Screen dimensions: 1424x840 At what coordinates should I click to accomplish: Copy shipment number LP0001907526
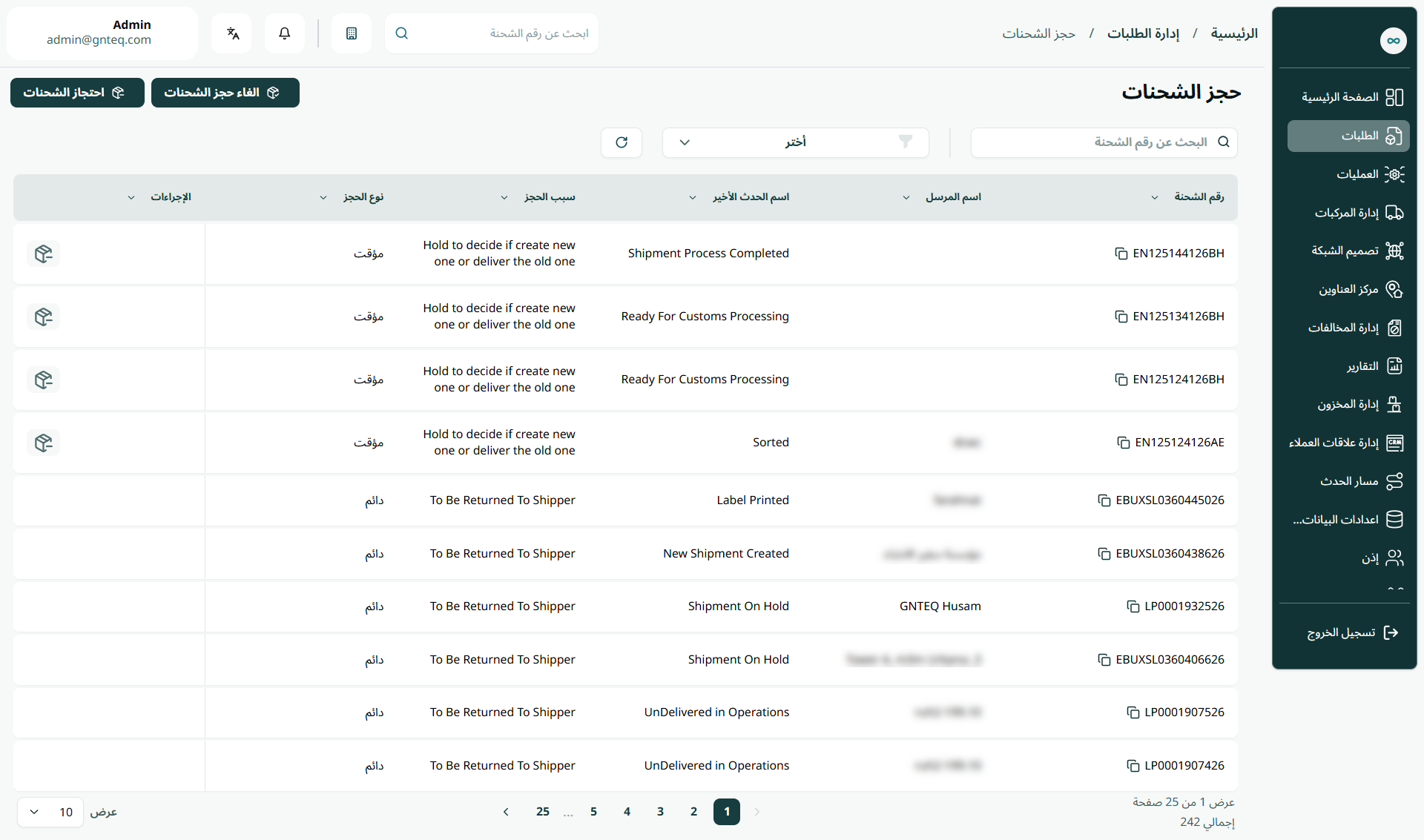[x=1133, y=712]
